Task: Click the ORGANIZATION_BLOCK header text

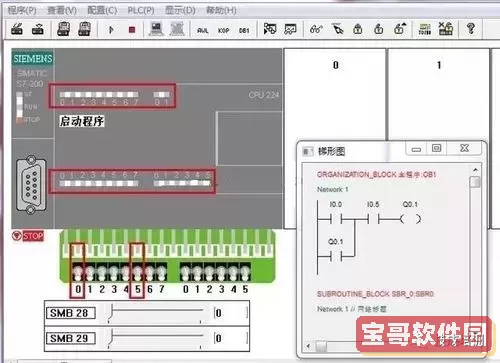Action: (376, 174)
